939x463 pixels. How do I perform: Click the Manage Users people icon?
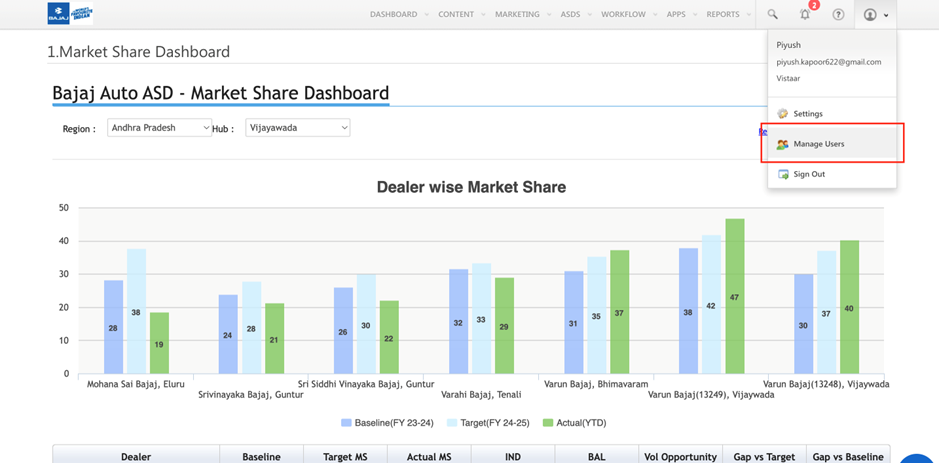click(783, 144)
